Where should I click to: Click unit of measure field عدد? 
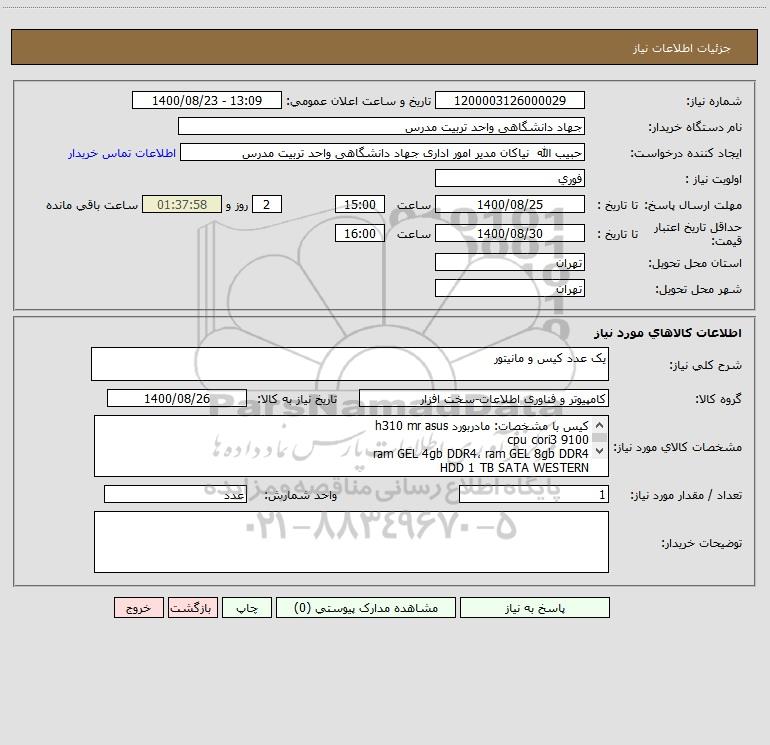[175, 495]
